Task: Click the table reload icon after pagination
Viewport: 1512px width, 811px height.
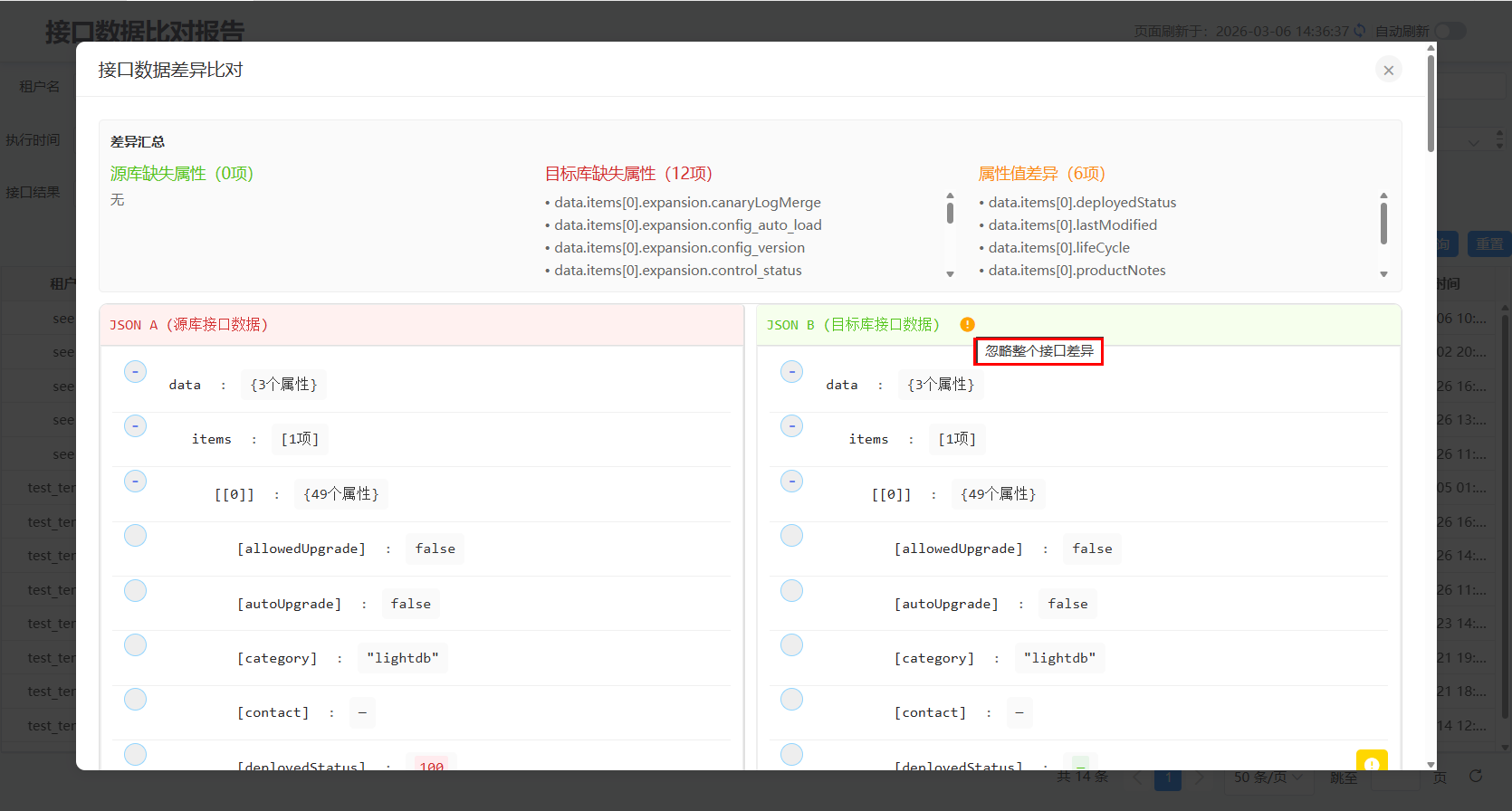Action: [1476, 777]
